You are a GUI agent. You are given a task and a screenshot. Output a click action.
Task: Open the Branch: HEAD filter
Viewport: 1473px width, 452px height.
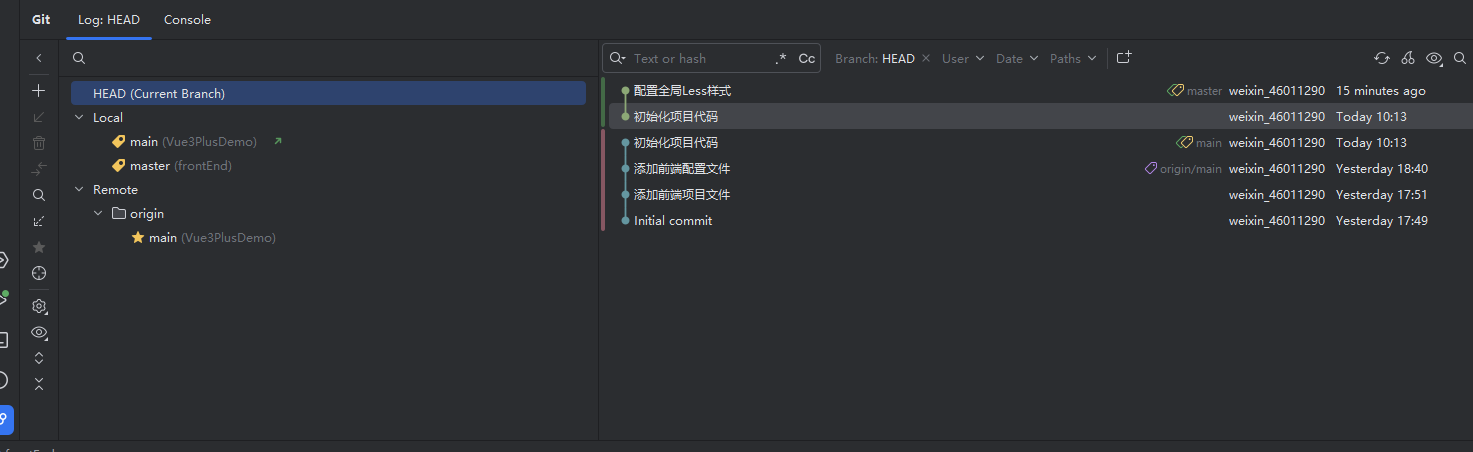875,58
